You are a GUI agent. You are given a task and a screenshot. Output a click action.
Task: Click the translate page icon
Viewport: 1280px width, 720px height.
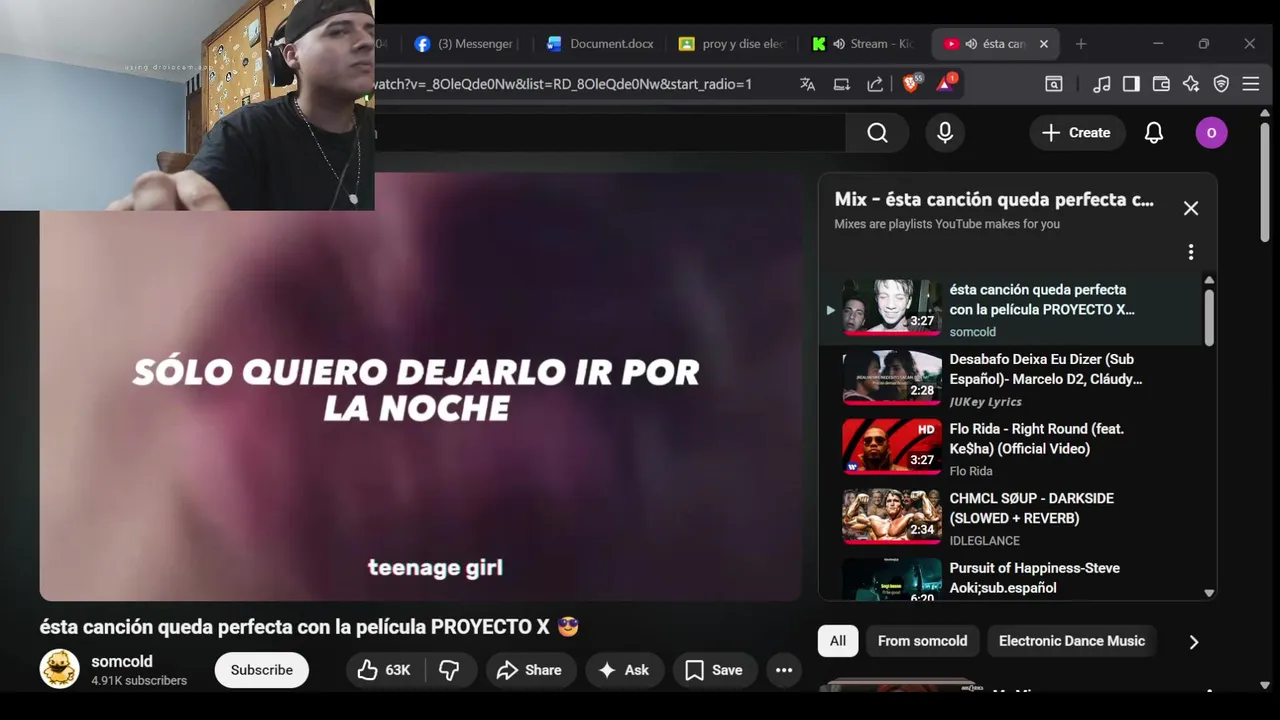(x=808, y=84)
